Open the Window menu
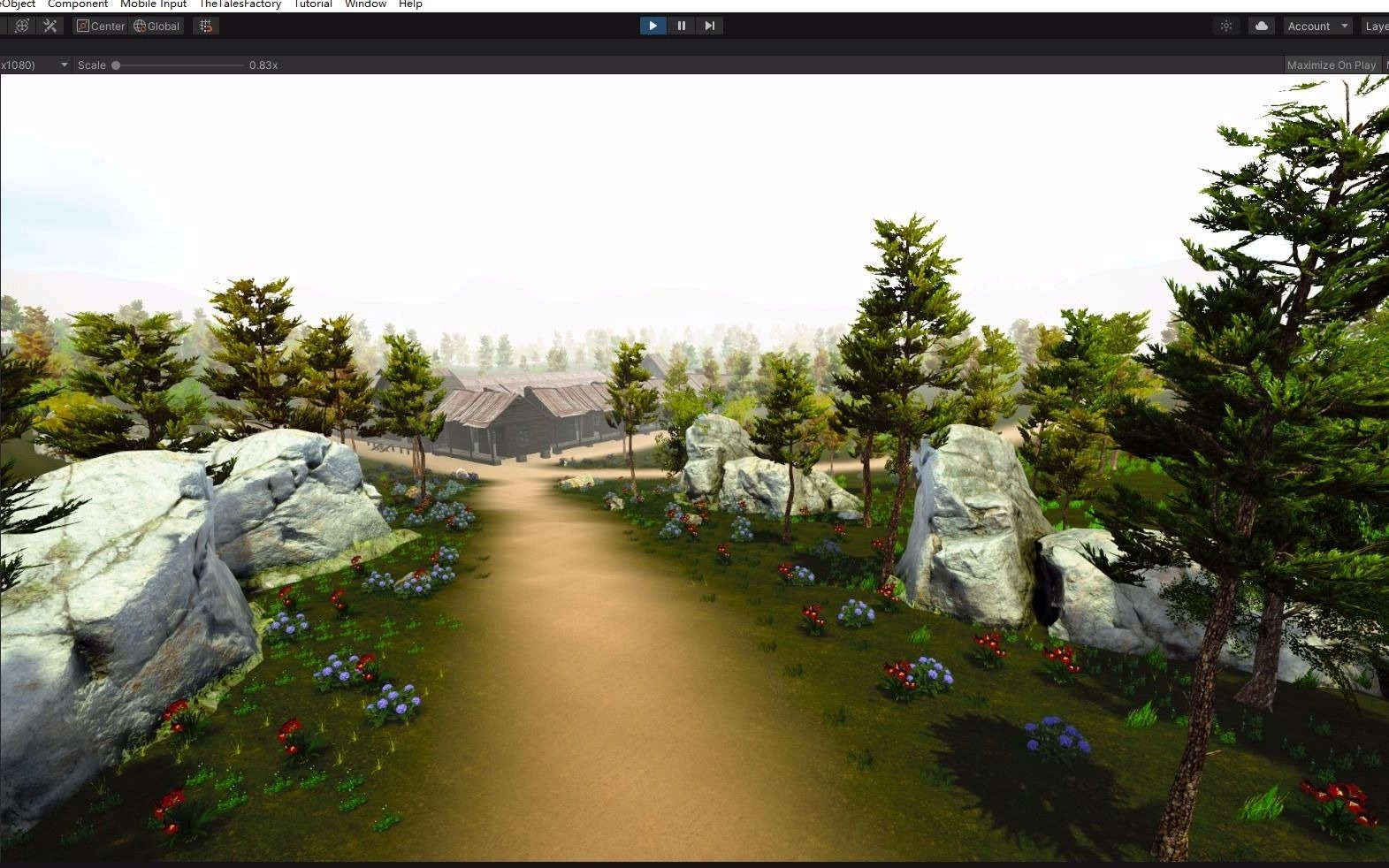 pos(365,4)
